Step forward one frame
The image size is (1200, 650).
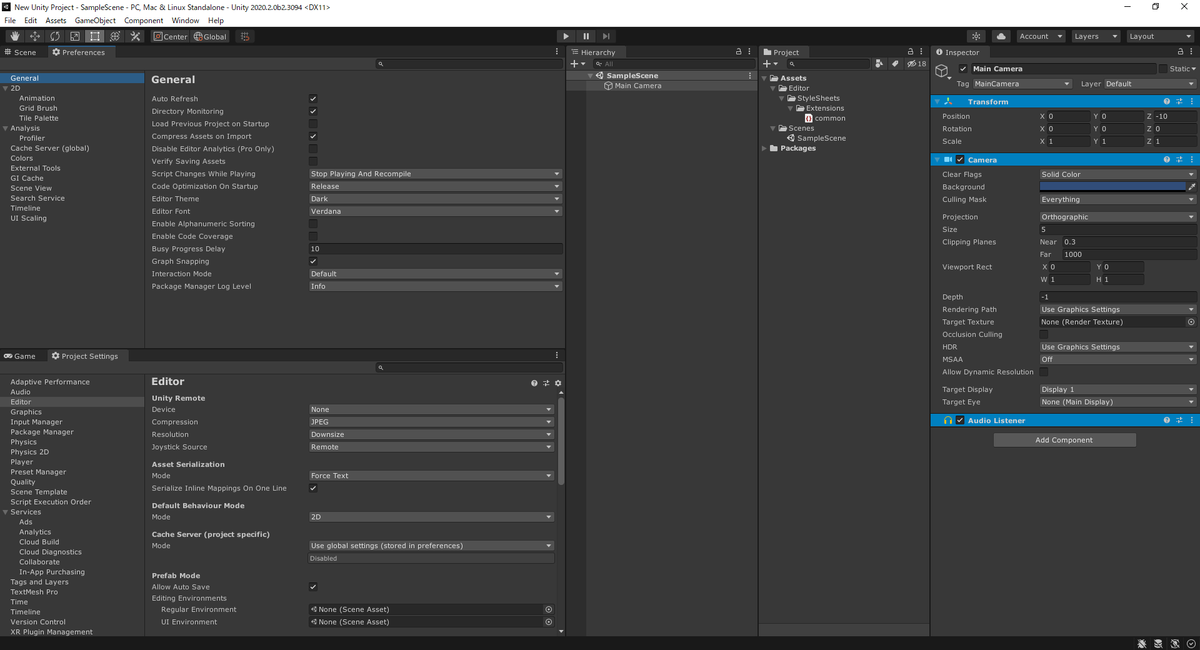click(x=606, y=36)
